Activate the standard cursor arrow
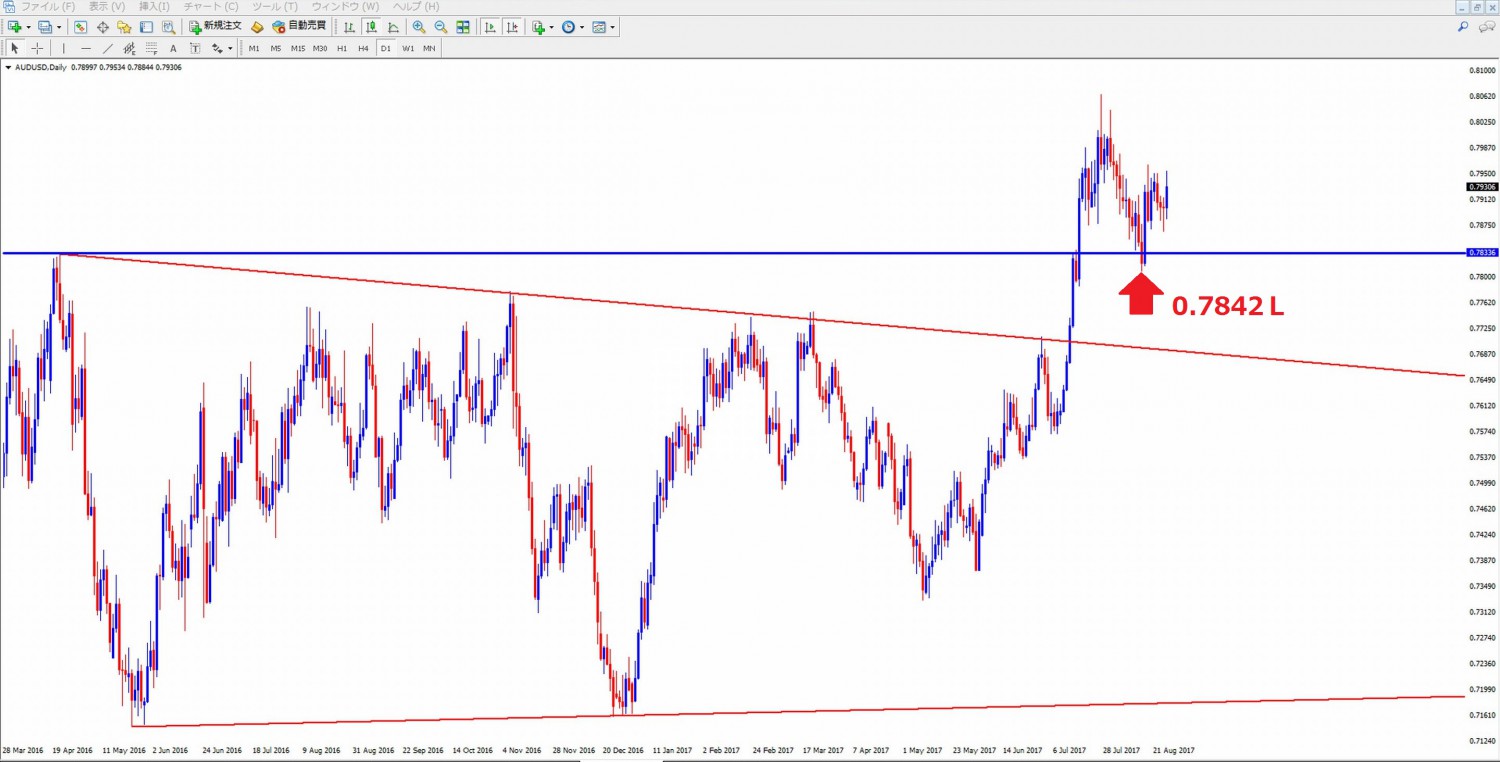 click(x=15, y=48)
